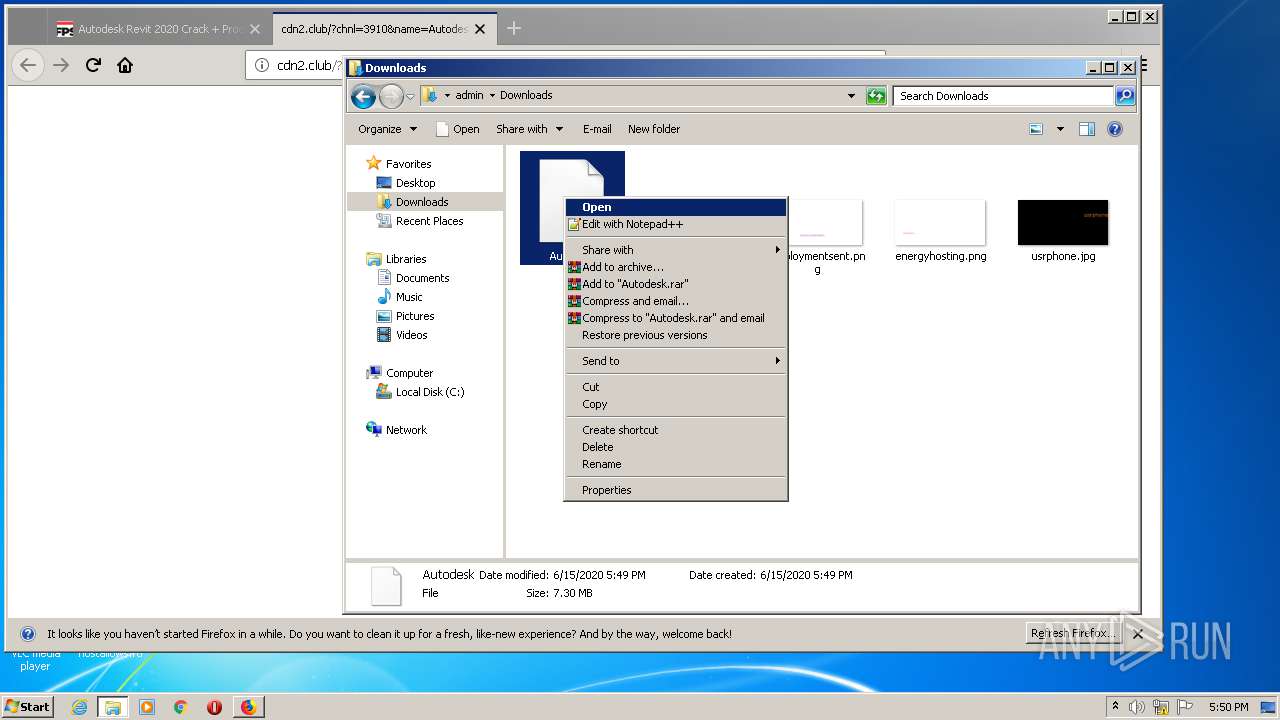Click the search magnifier icon
The image size is (1280, 720).
[x=1125, y=96]
